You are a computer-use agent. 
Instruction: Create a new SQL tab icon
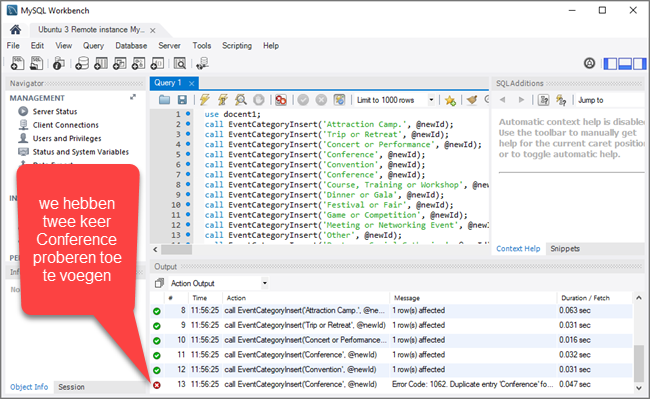pyautogui.click(x=17, y=63)
